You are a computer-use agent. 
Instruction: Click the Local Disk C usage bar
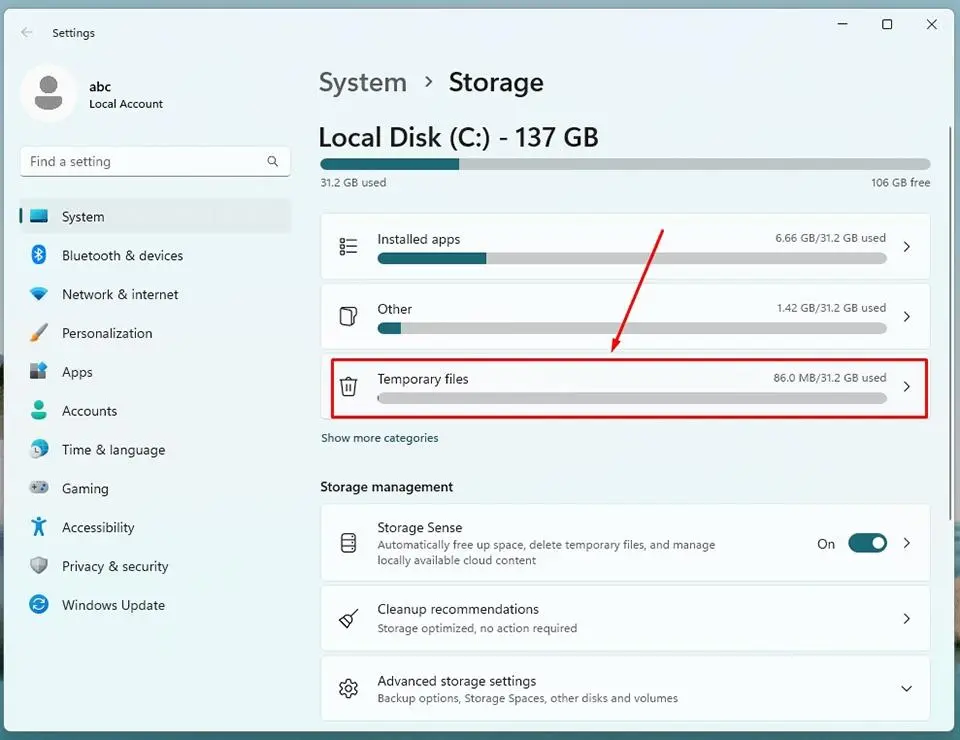coord(625,164)
